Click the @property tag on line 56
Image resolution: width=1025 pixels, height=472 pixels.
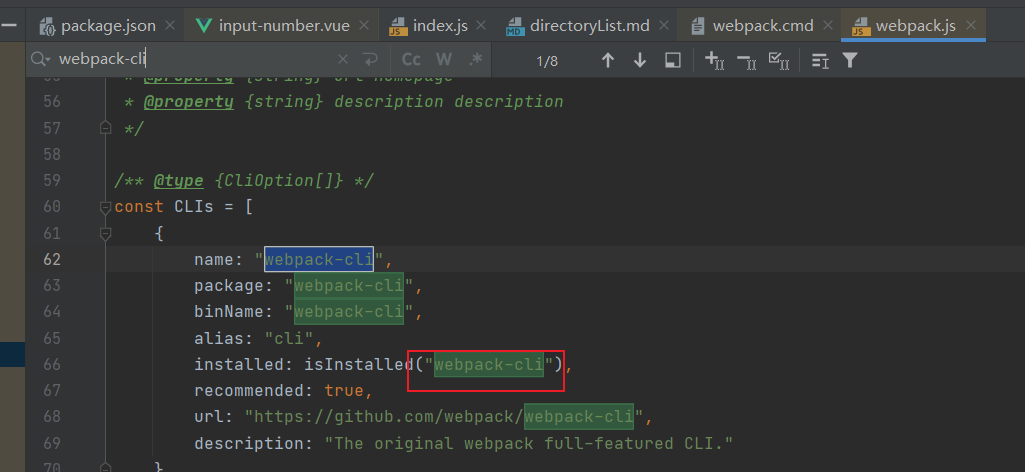click(188, 102)
